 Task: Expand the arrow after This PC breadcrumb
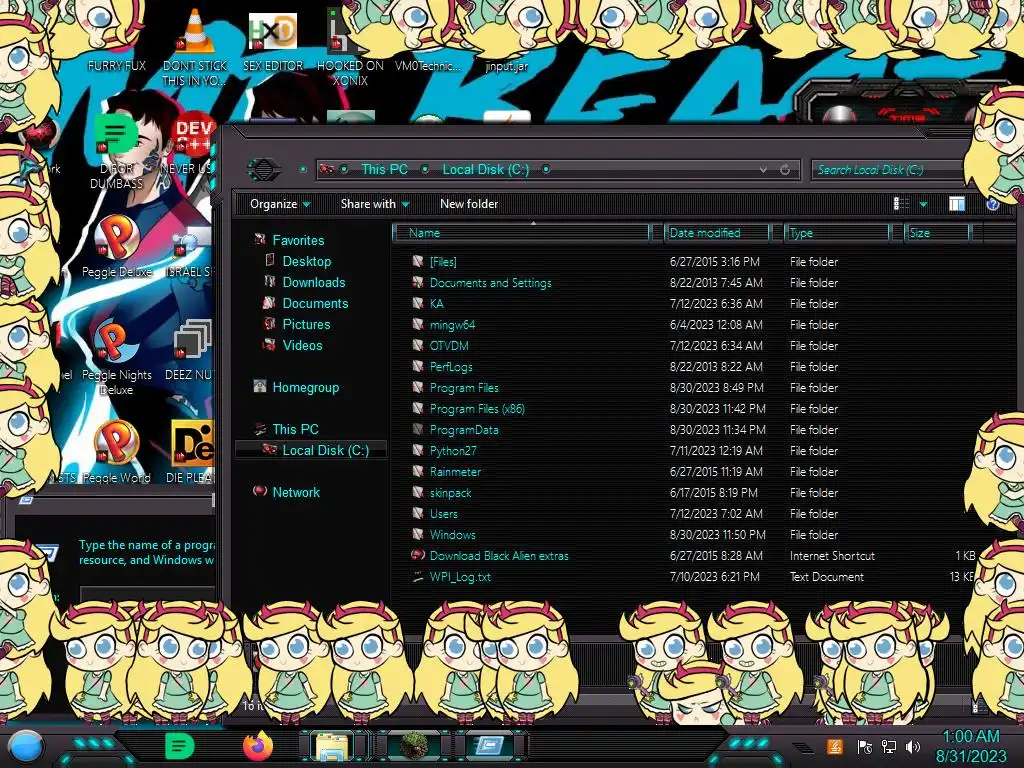pos(425,170)
